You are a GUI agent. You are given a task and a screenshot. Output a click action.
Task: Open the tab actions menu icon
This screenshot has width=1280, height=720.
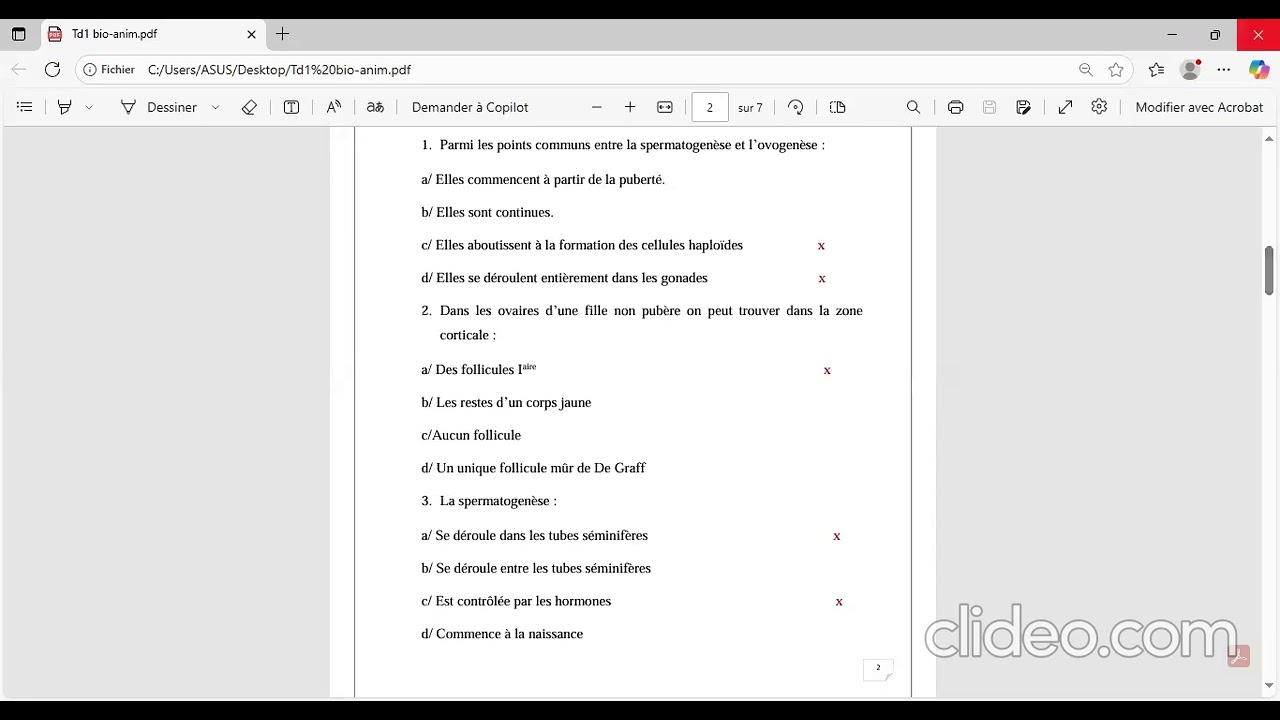[18, 34]
